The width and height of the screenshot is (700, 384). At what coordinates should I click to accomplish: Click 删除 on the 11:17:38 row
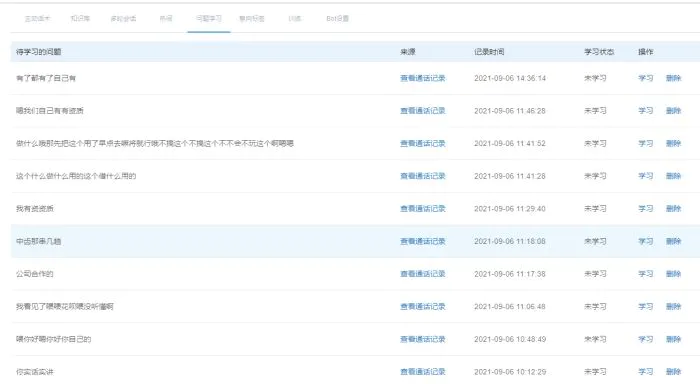[x=674, y=274]
